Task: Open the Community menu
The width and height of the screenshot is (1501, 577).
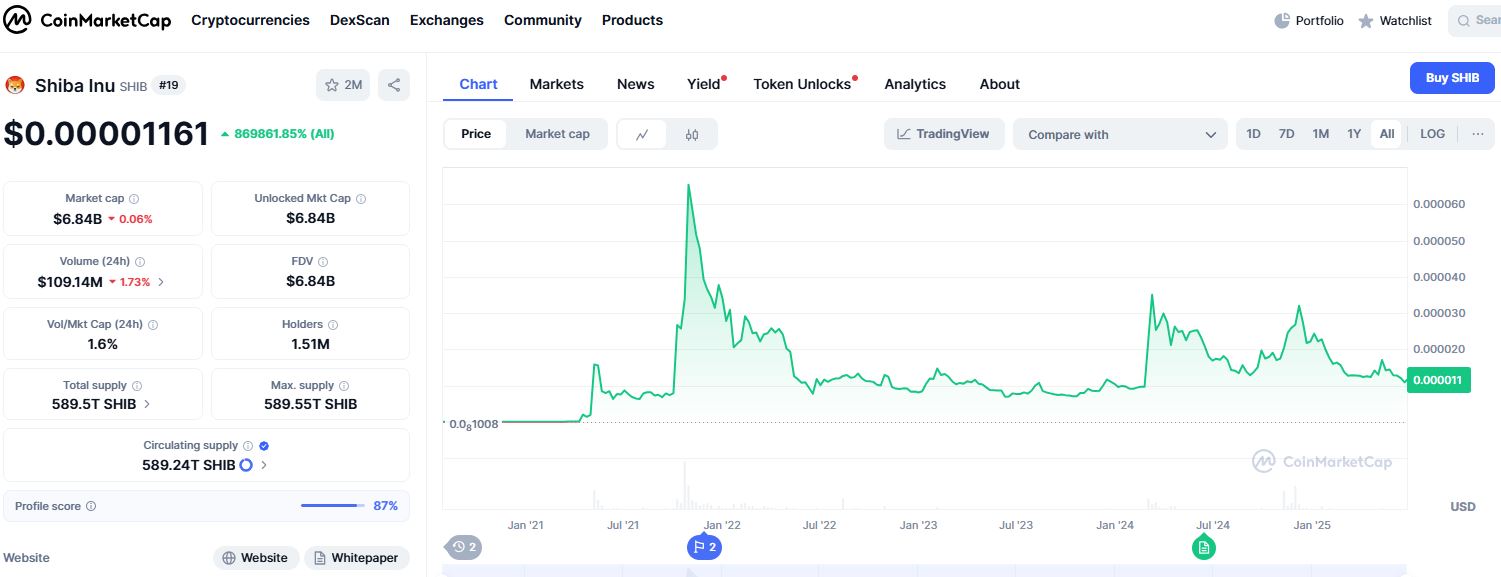Action: click(x=543, y=20)
